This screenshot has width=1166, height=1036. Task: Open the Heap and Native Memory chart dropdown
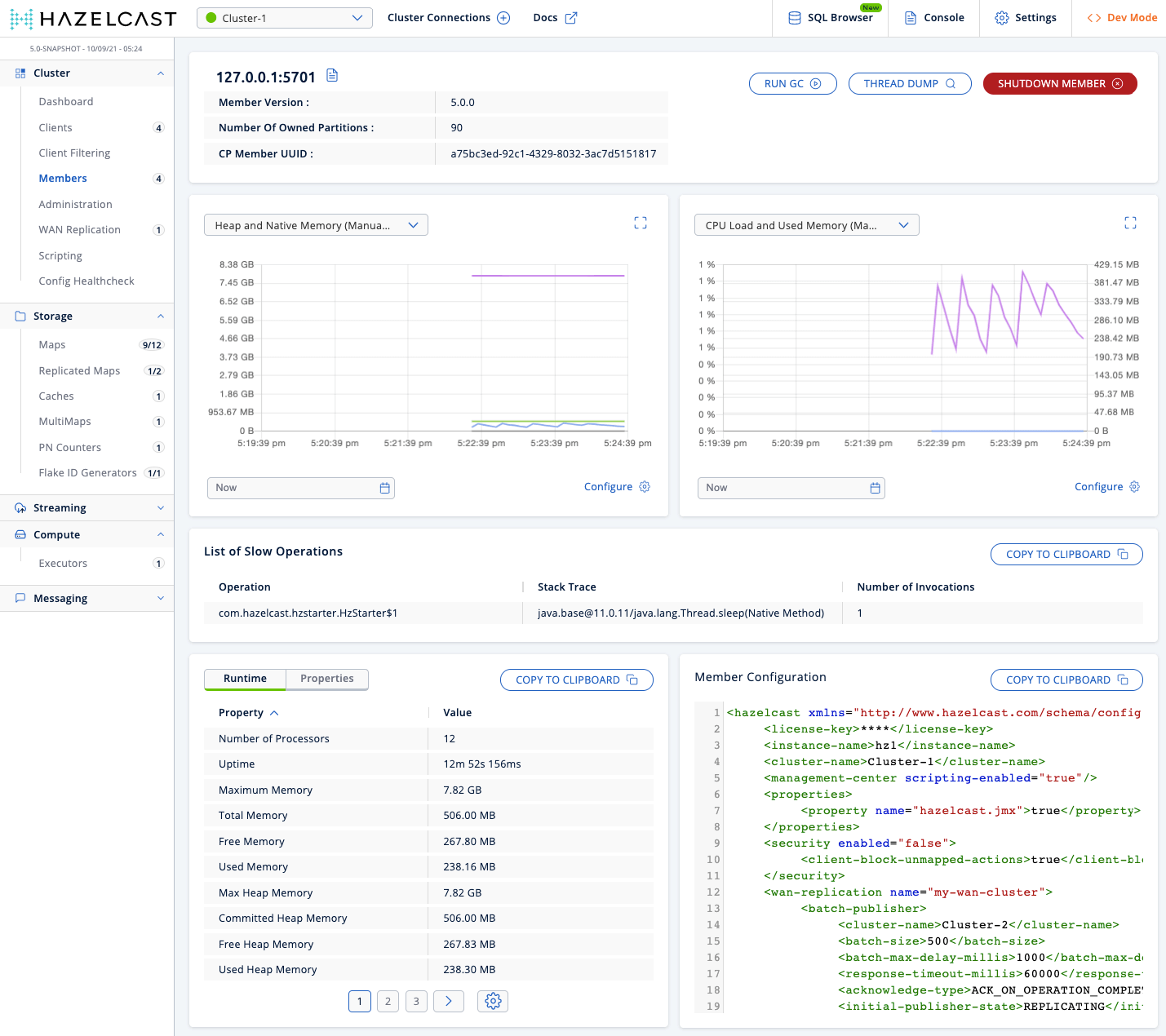316,225
